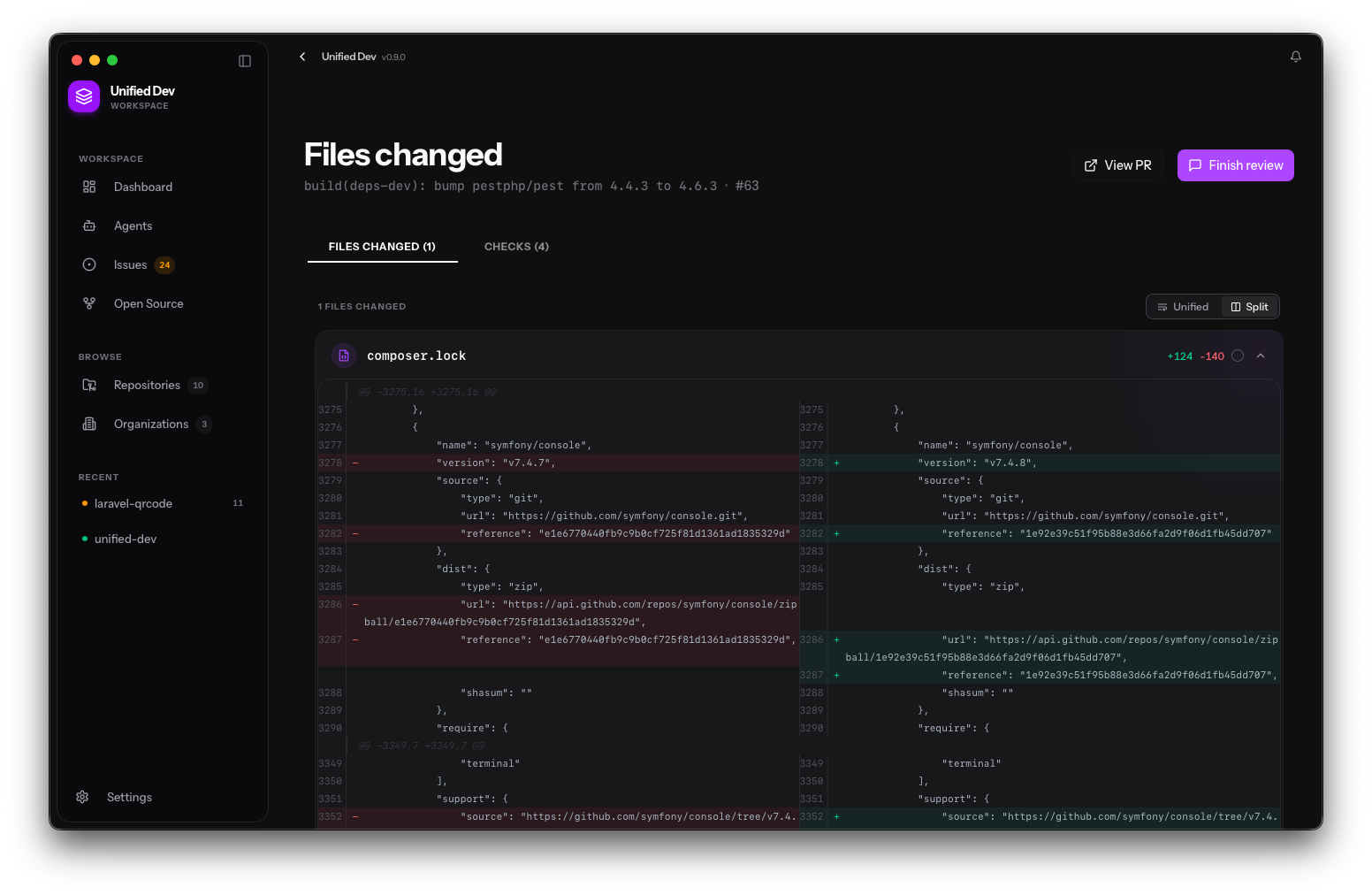
Task: Click hunk header @@ -3349,7 +3349,7 @@
Action: point(422,746)
